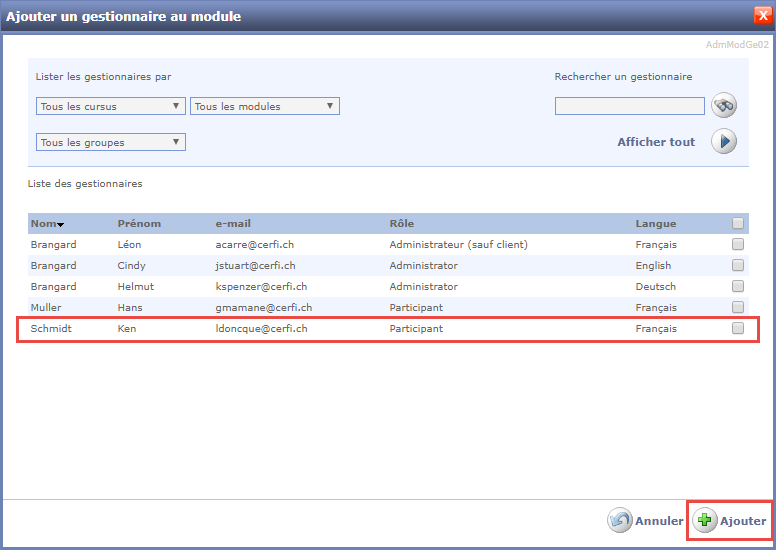Tick the select-all checkbox in header
The width and height of the screenshot is (776, 550).
coord(738,224)
